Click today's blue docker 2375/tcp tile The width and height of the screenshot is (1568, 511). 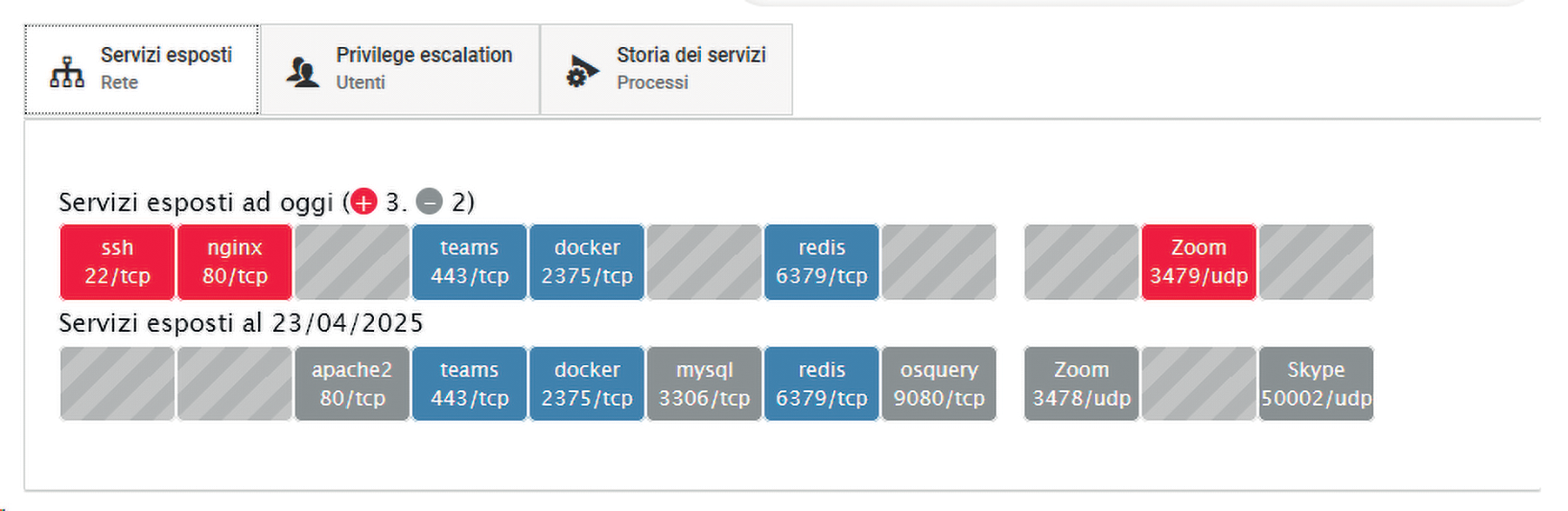coord(587,262)
